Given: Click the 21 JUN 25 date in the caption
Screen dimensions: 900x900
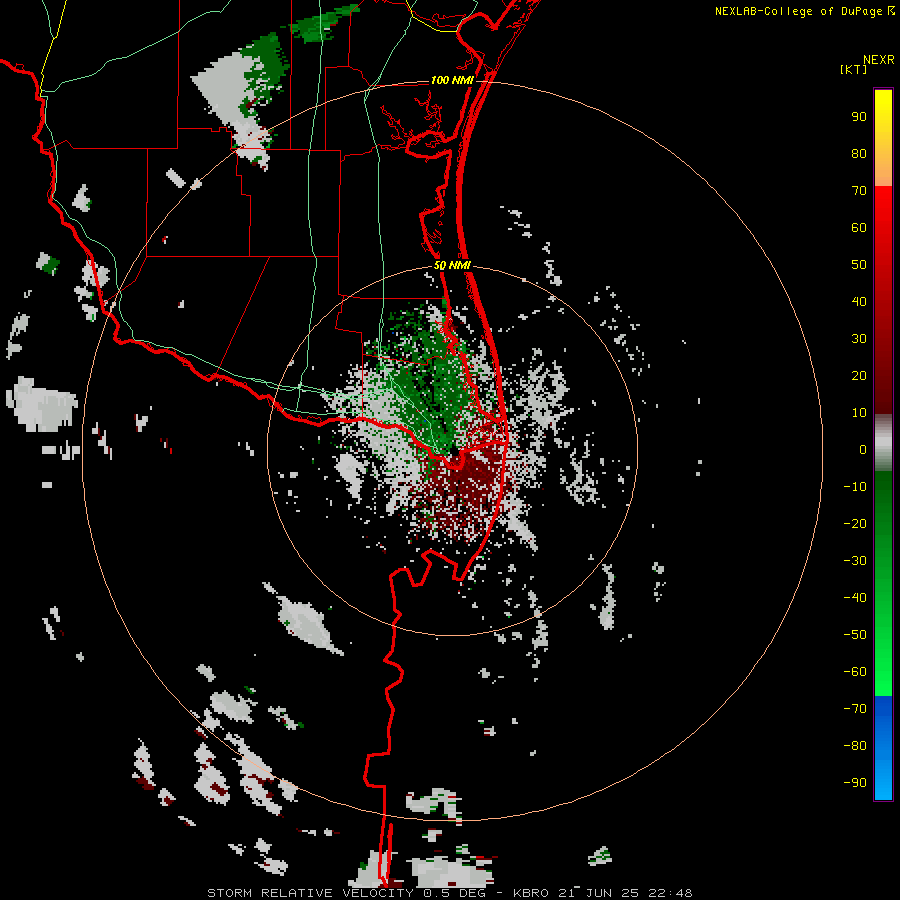Looking at the screenshot, I should (599, 893).
